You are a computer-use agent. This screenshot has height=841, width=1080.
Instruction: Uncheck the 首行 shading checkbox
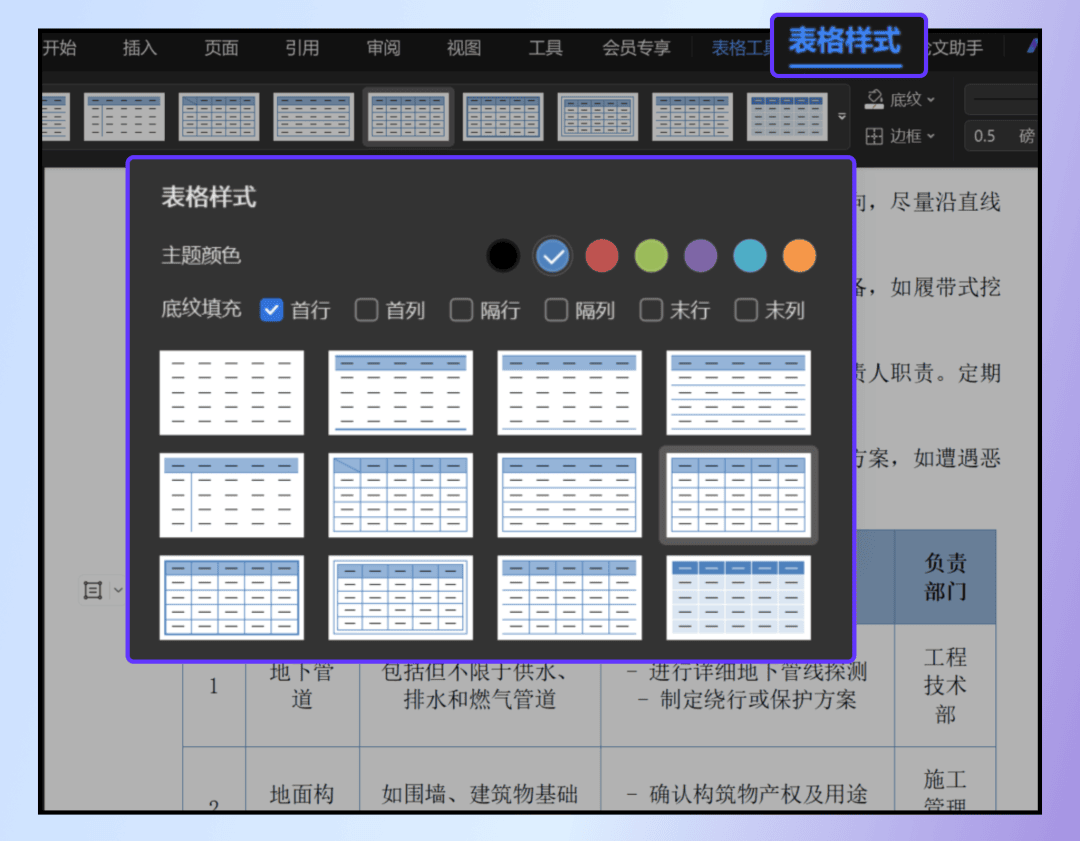[271, 310]
